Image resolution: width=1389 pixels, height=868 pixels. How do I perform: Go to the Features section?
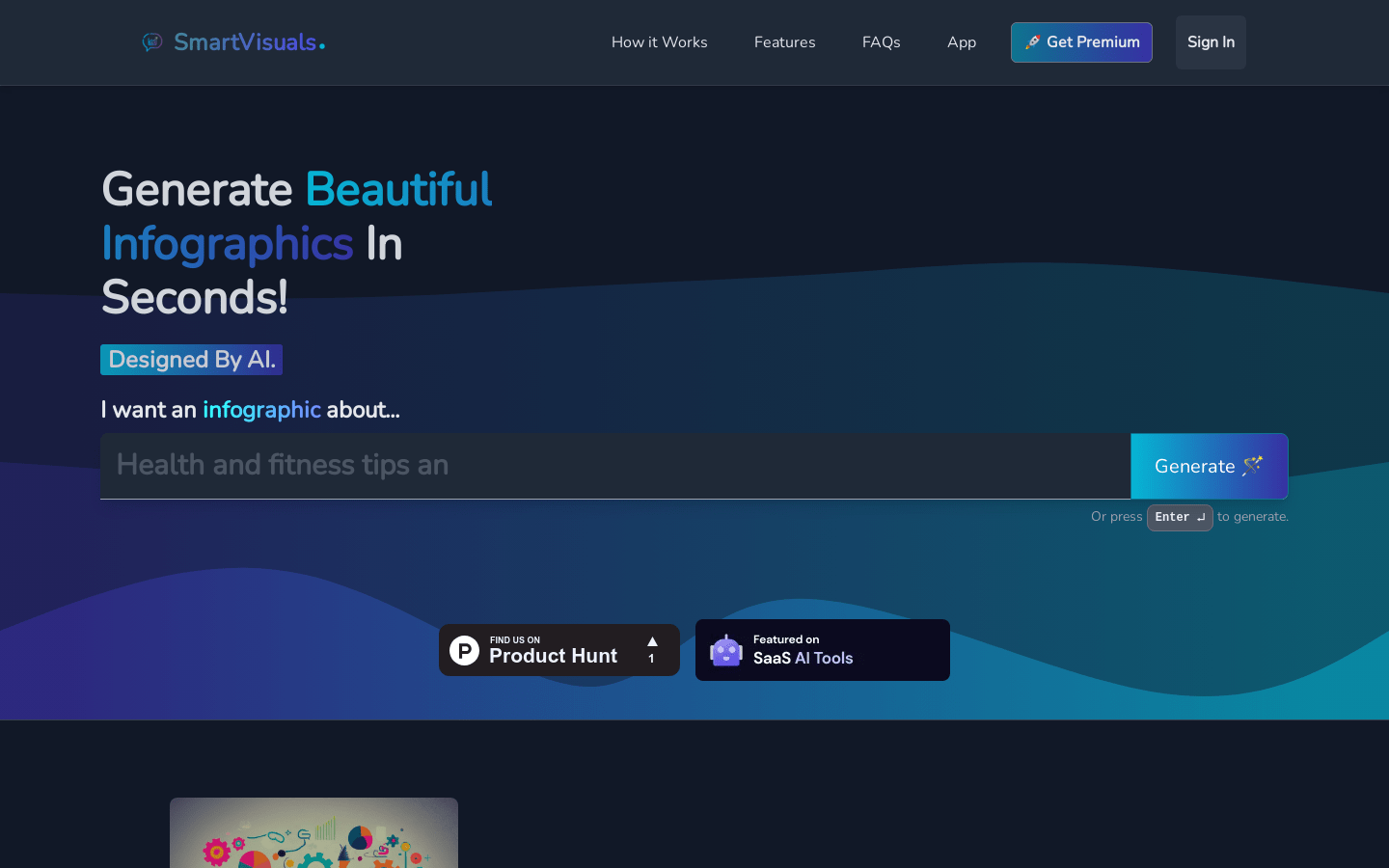(785, 42)
